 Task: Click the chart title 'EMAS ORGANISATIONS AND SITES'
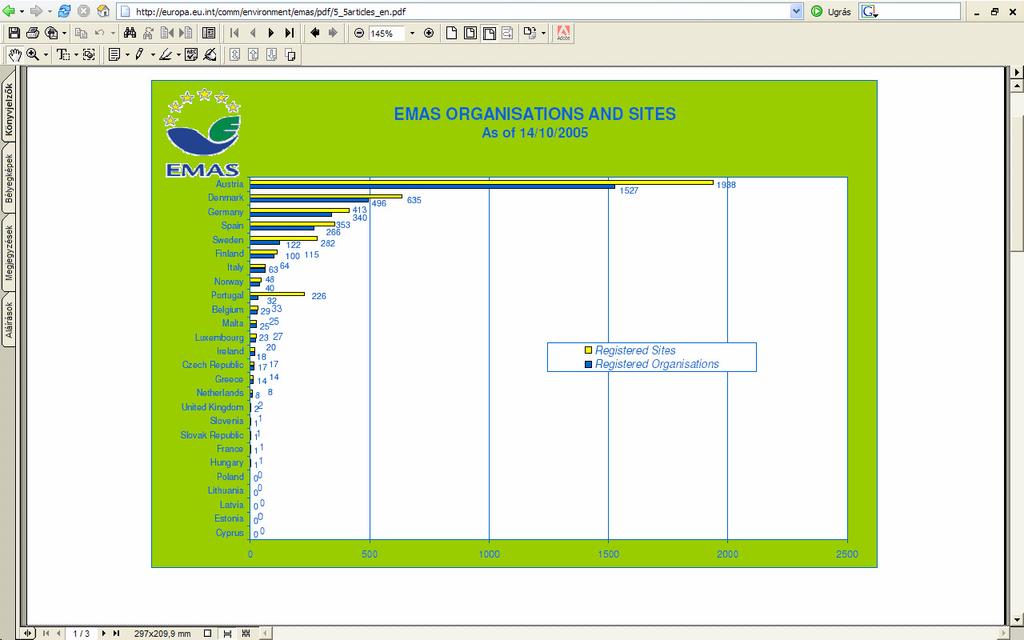click(534, 114)
